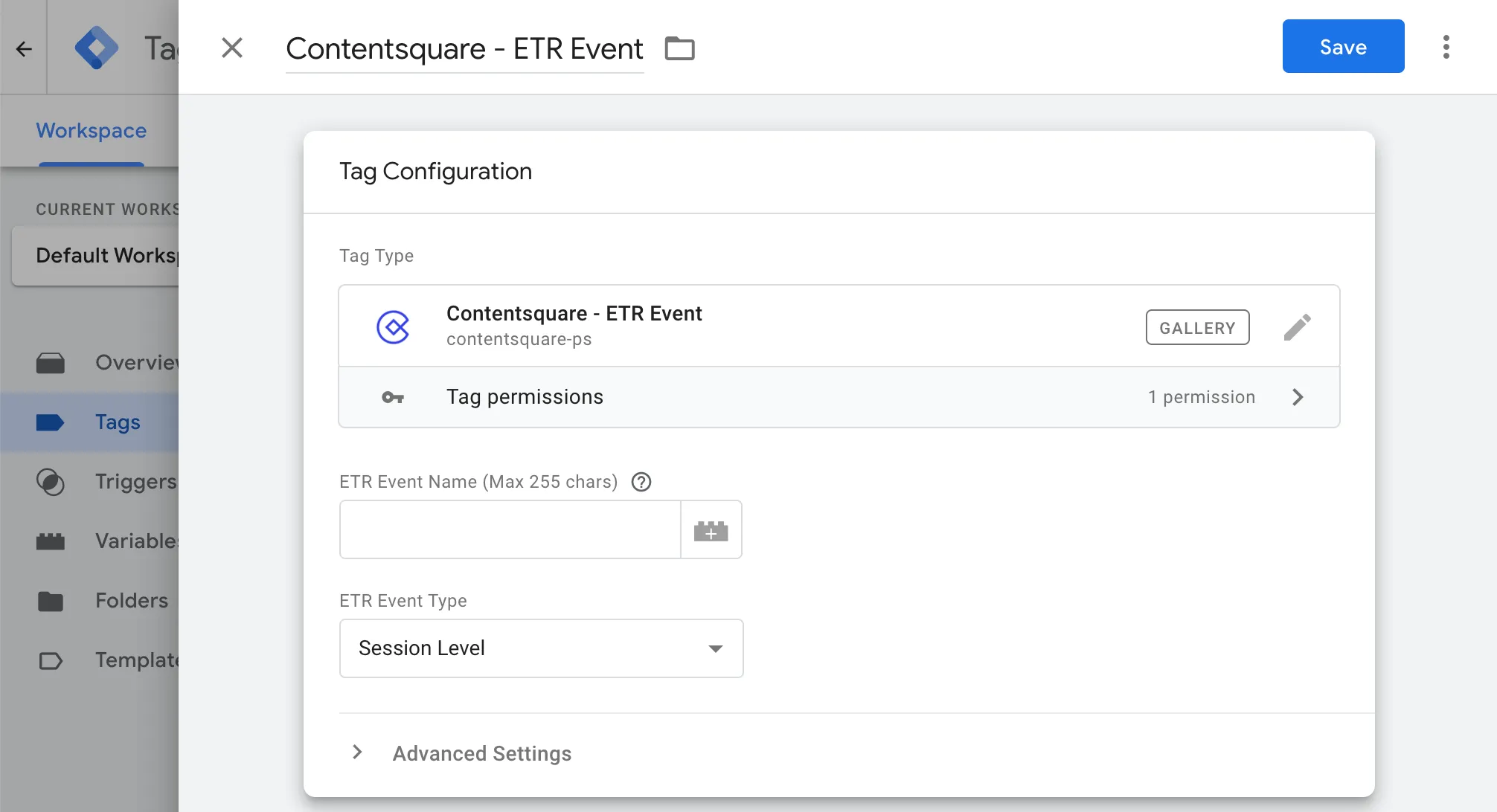Edit the tag name title field

464,49
